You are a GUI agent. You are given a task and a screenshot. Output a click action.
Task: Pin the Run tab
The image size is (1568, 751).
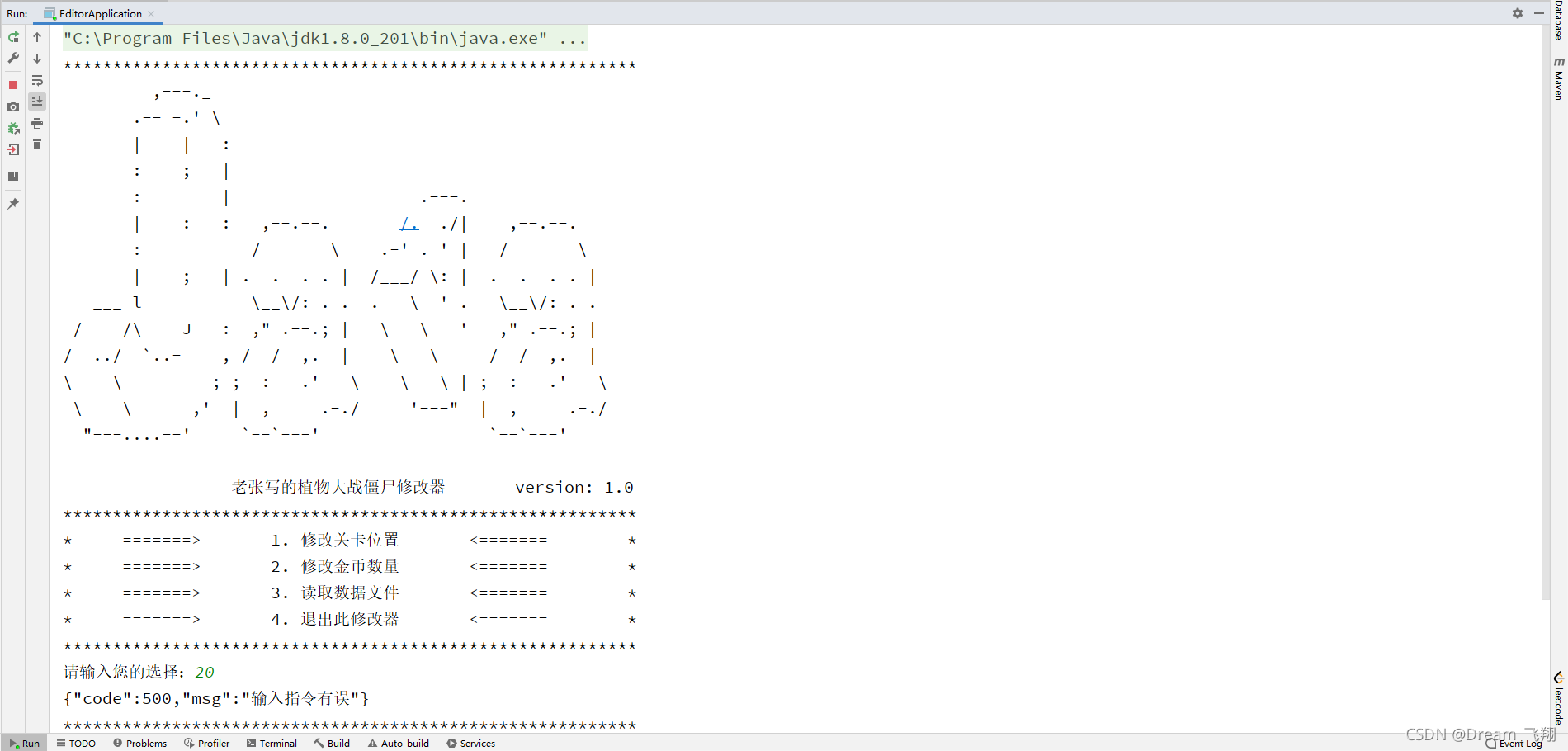point(13,203)
